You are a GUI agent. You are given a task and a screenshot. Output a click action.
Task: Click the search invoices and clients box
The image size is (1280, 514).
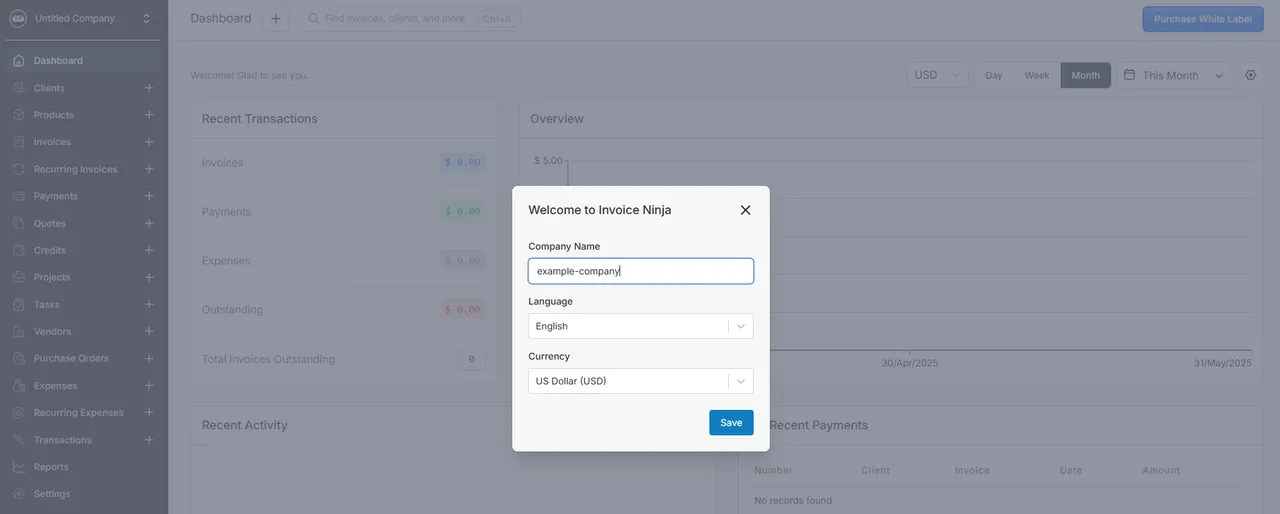[x=411, y=19]
